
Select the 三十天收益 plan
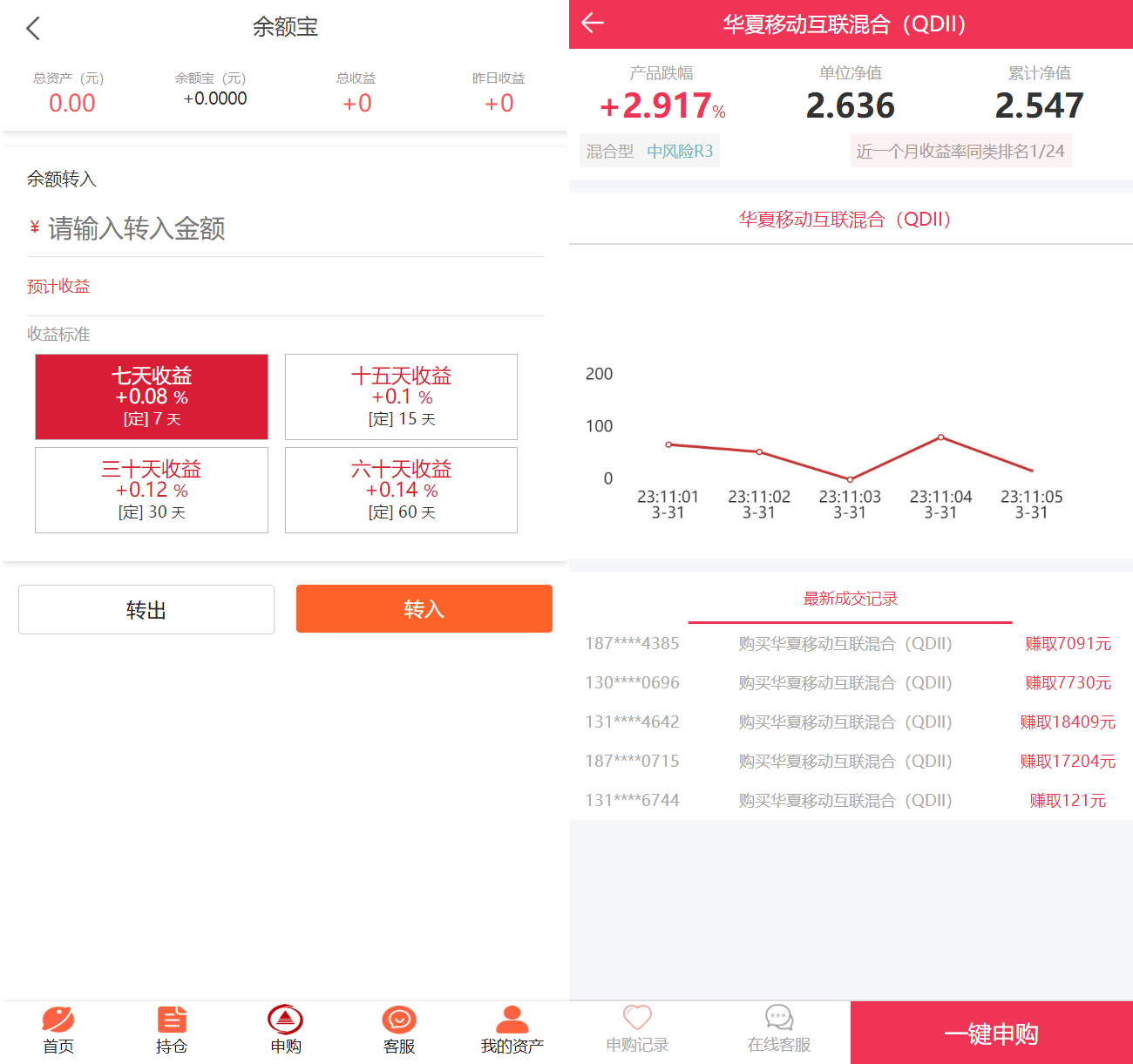(151, 490)
